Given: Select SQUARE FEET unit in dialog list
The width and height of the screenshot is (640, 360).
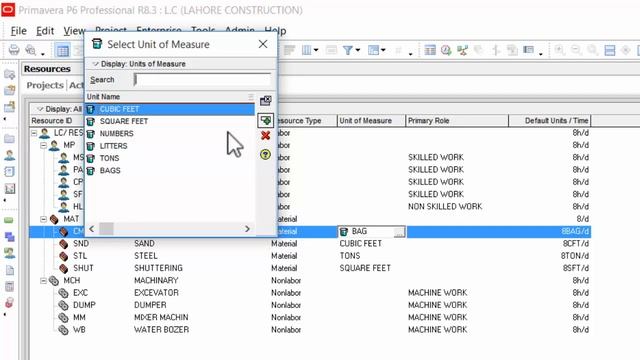Looking at the screenshot, I should tap(170, 121).
